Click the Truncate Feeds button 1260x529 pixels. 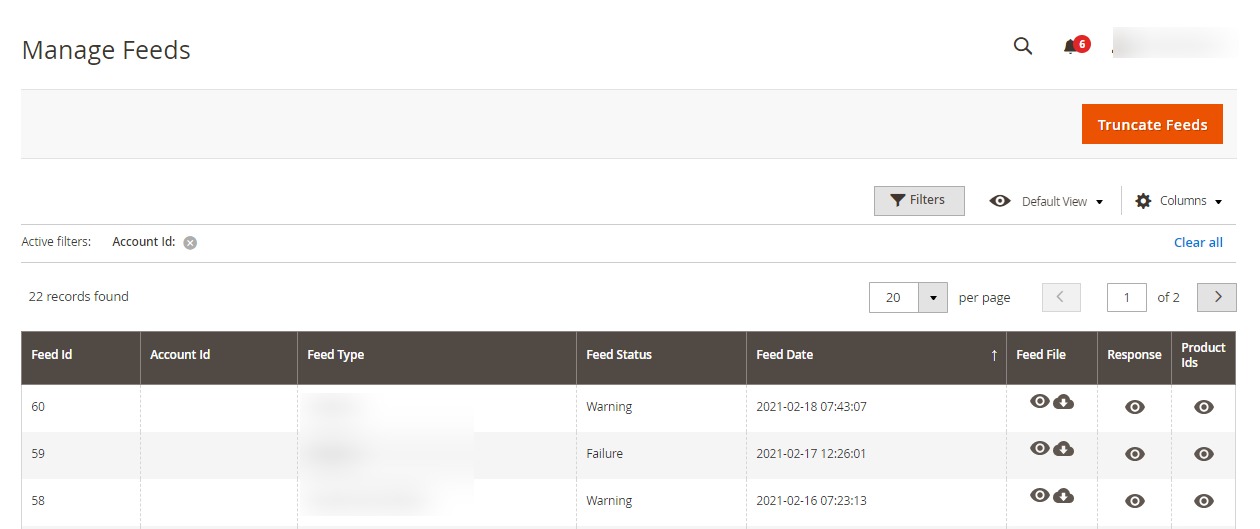[1152, 124]
